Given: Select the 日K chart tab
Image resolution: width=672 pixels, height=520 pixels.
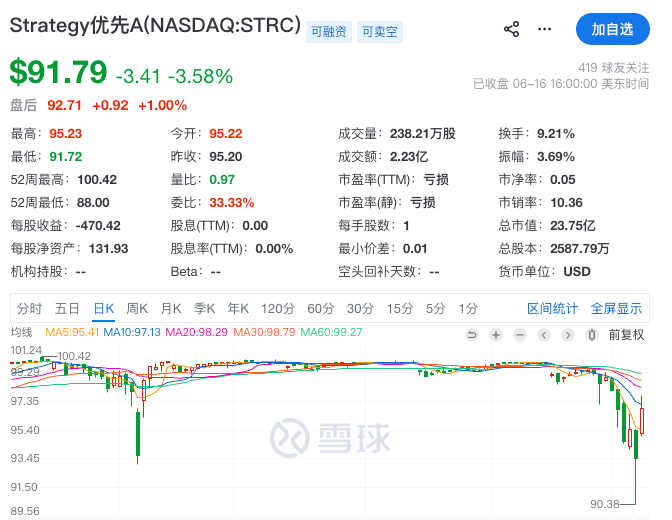Looking at the screenshot, I should tap(104, 308).
